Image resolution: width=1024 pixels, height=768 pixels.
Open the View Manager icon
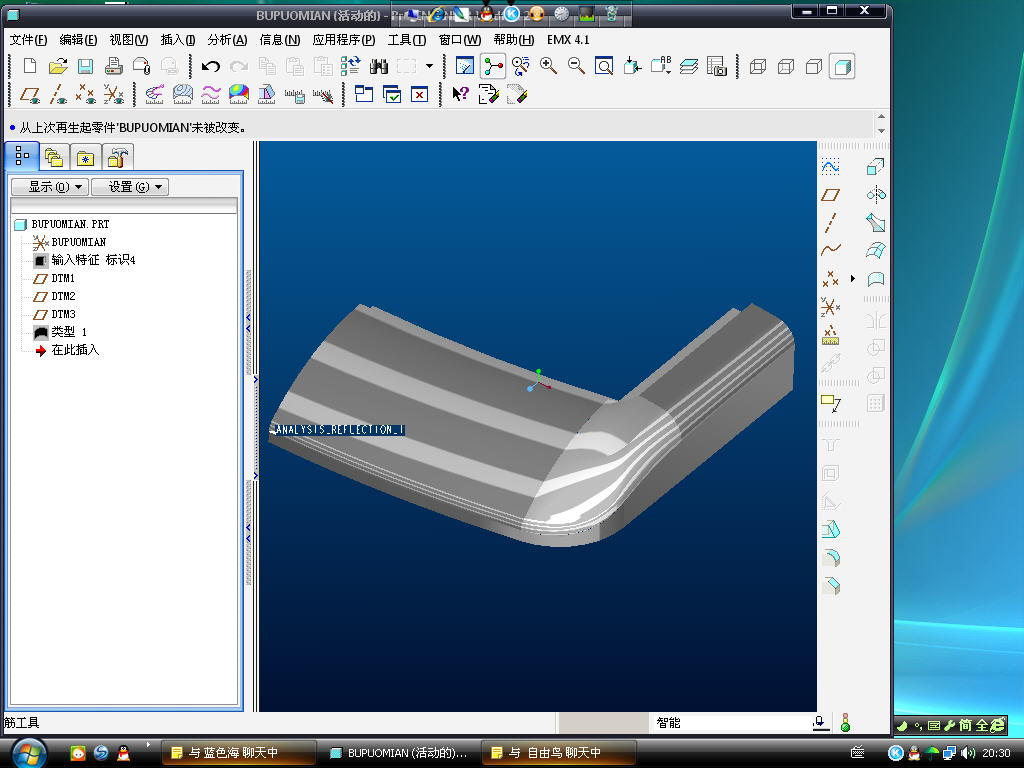[716, 66]
